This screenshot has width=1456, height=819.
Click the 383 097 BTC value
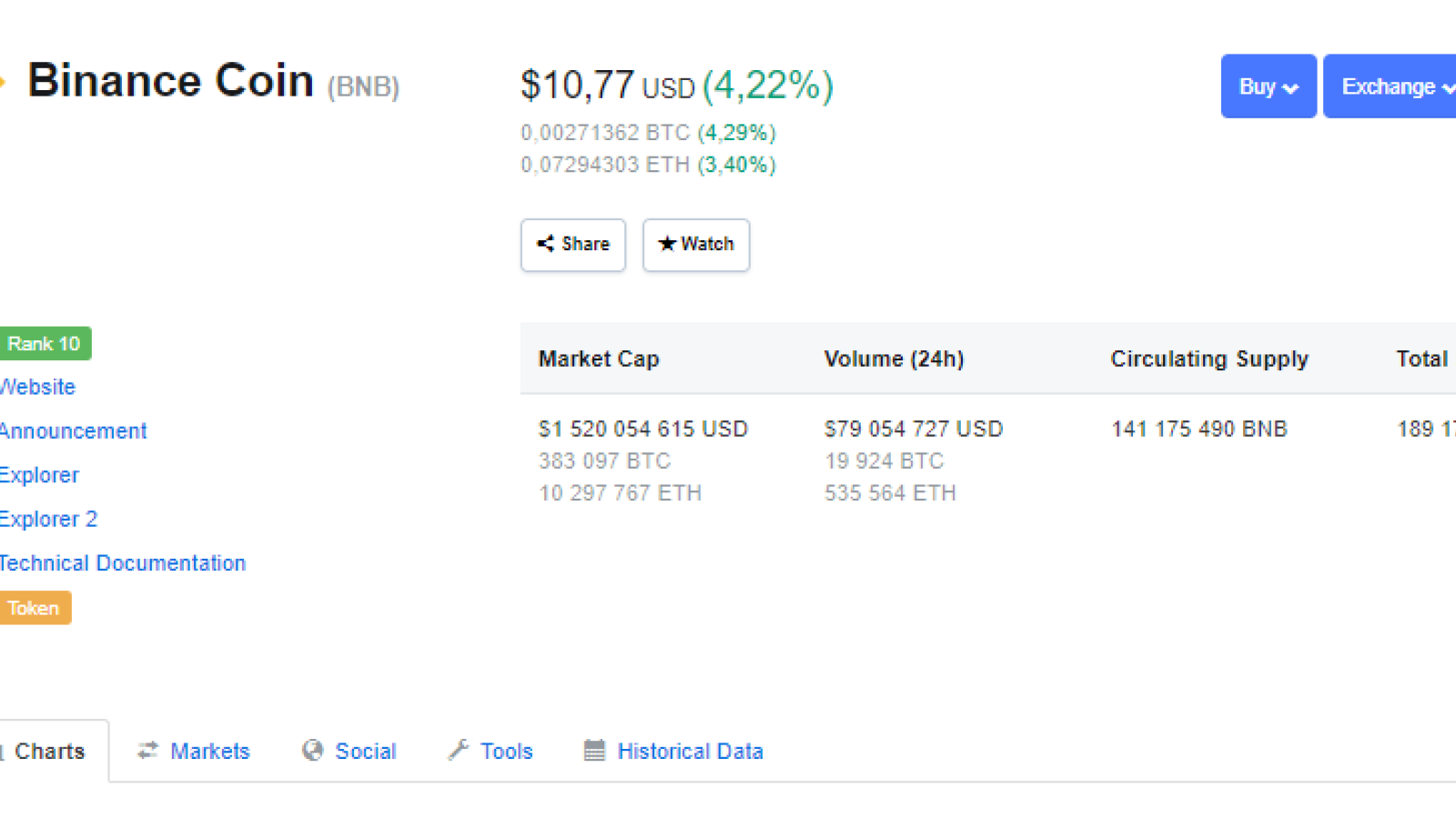point(604,460)
